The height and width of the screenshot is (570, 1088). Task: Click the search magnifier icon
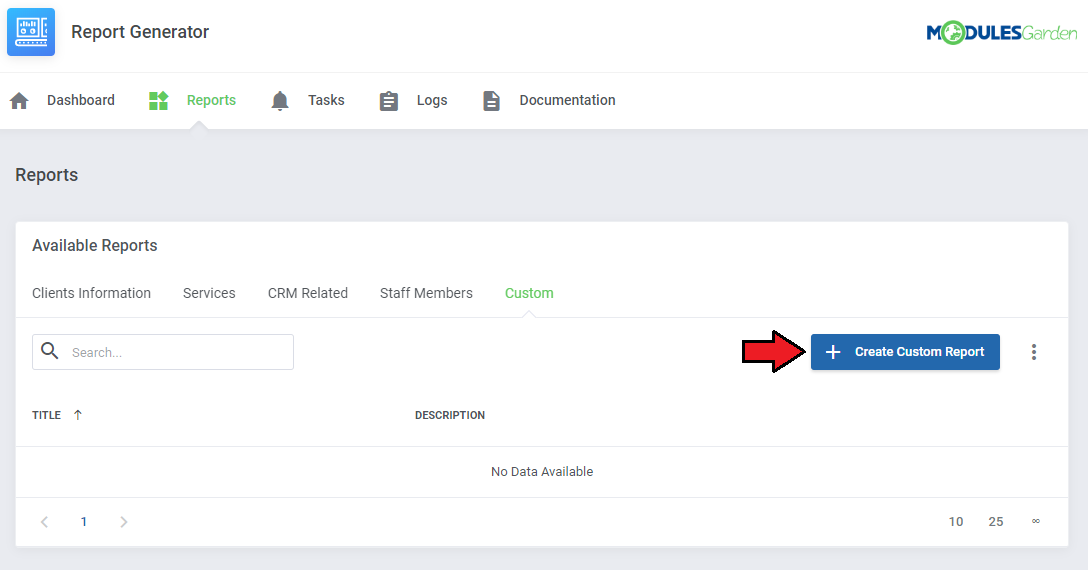(x=50, y=351)
